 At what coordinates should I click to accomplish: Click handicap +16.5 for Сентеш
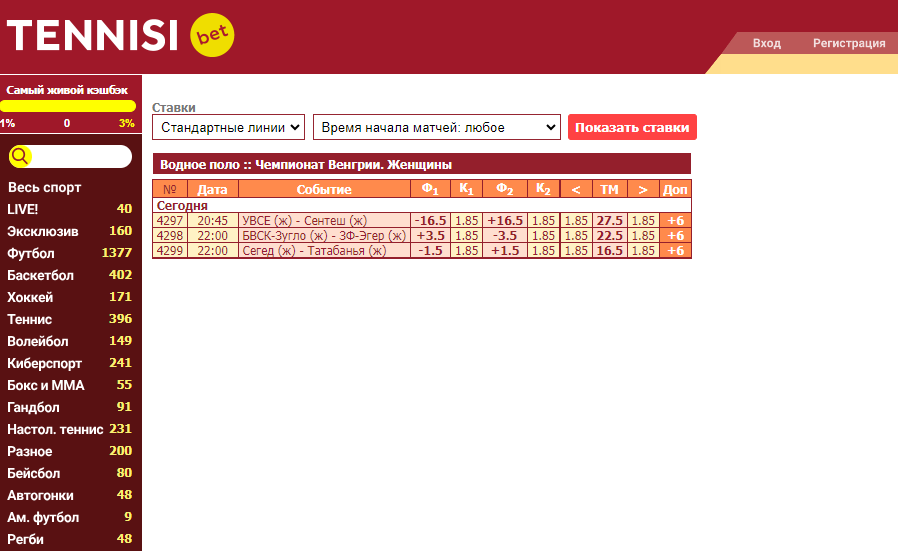point(505,221)
